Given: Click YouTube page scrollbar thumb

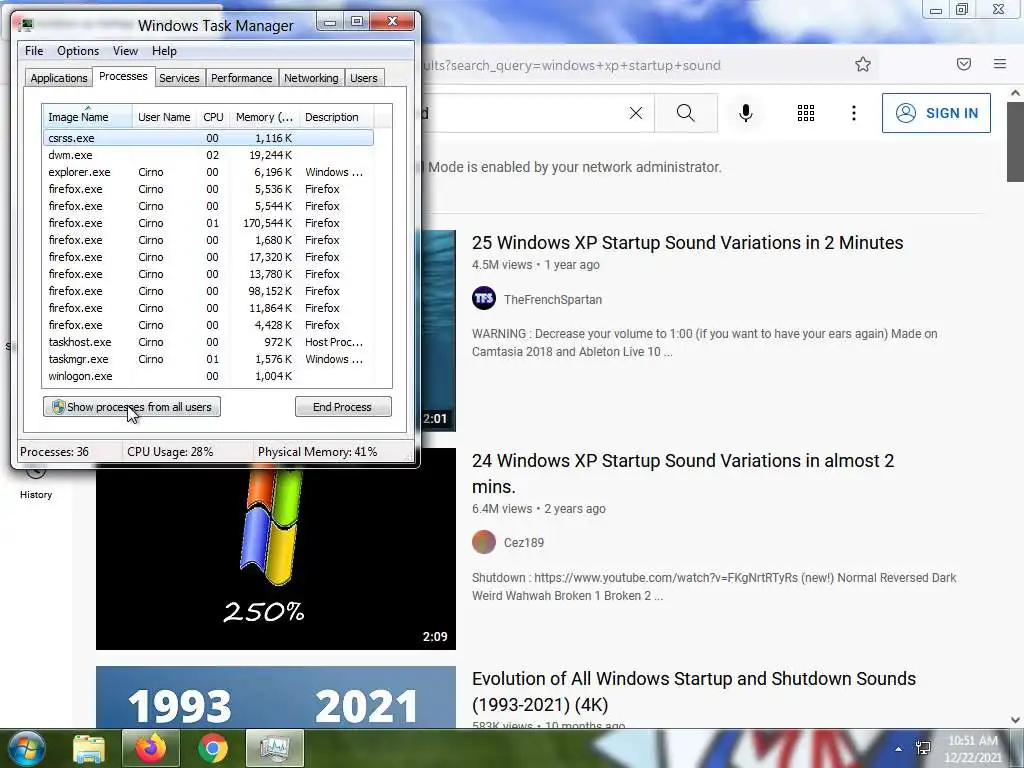Looking at the screenshot, I should click(x=1015, y=141).
